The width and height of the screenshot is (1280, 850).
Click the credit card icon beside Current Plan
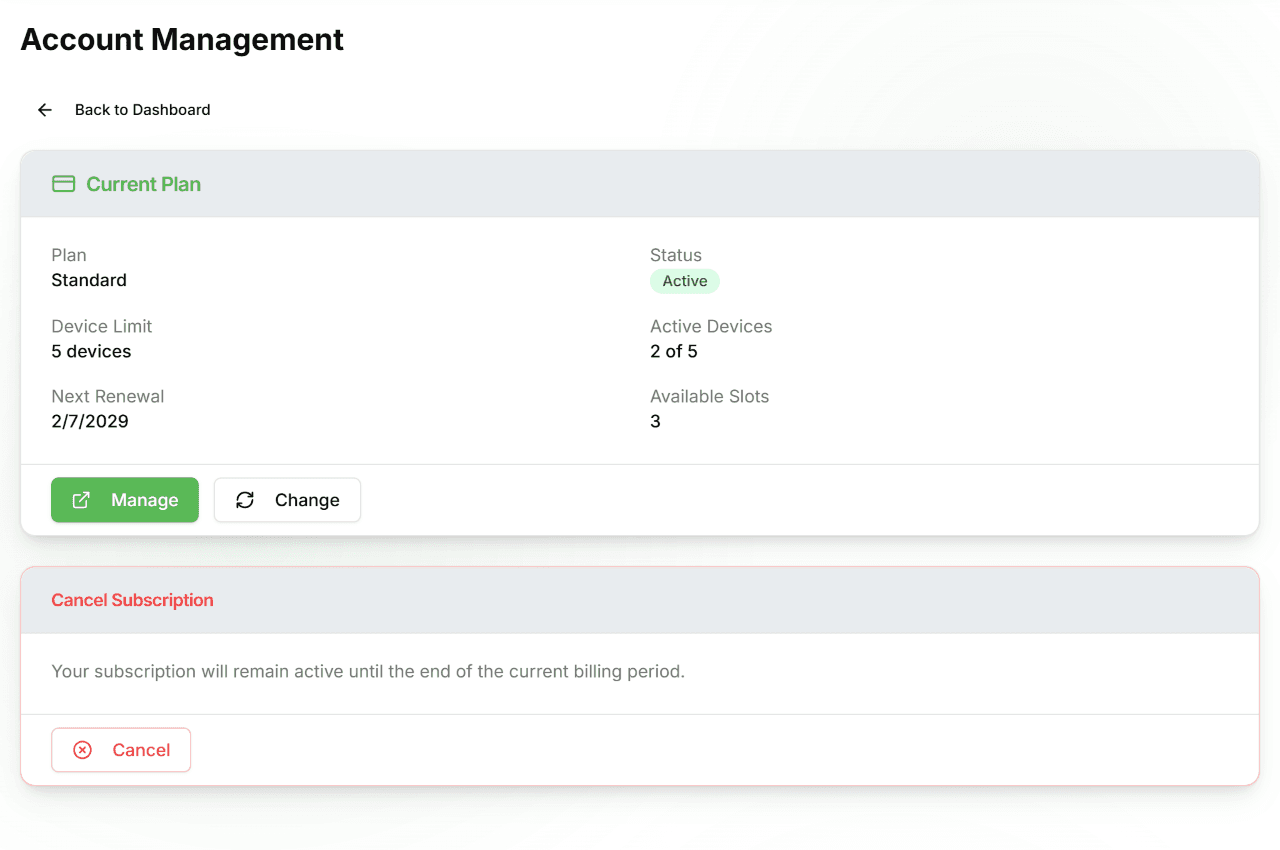click(63, 184)
